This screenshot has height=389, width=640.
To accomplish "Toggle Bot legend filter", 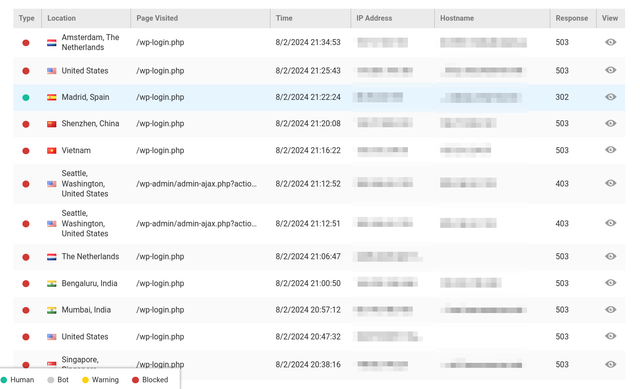I will (x=58, y=380).
